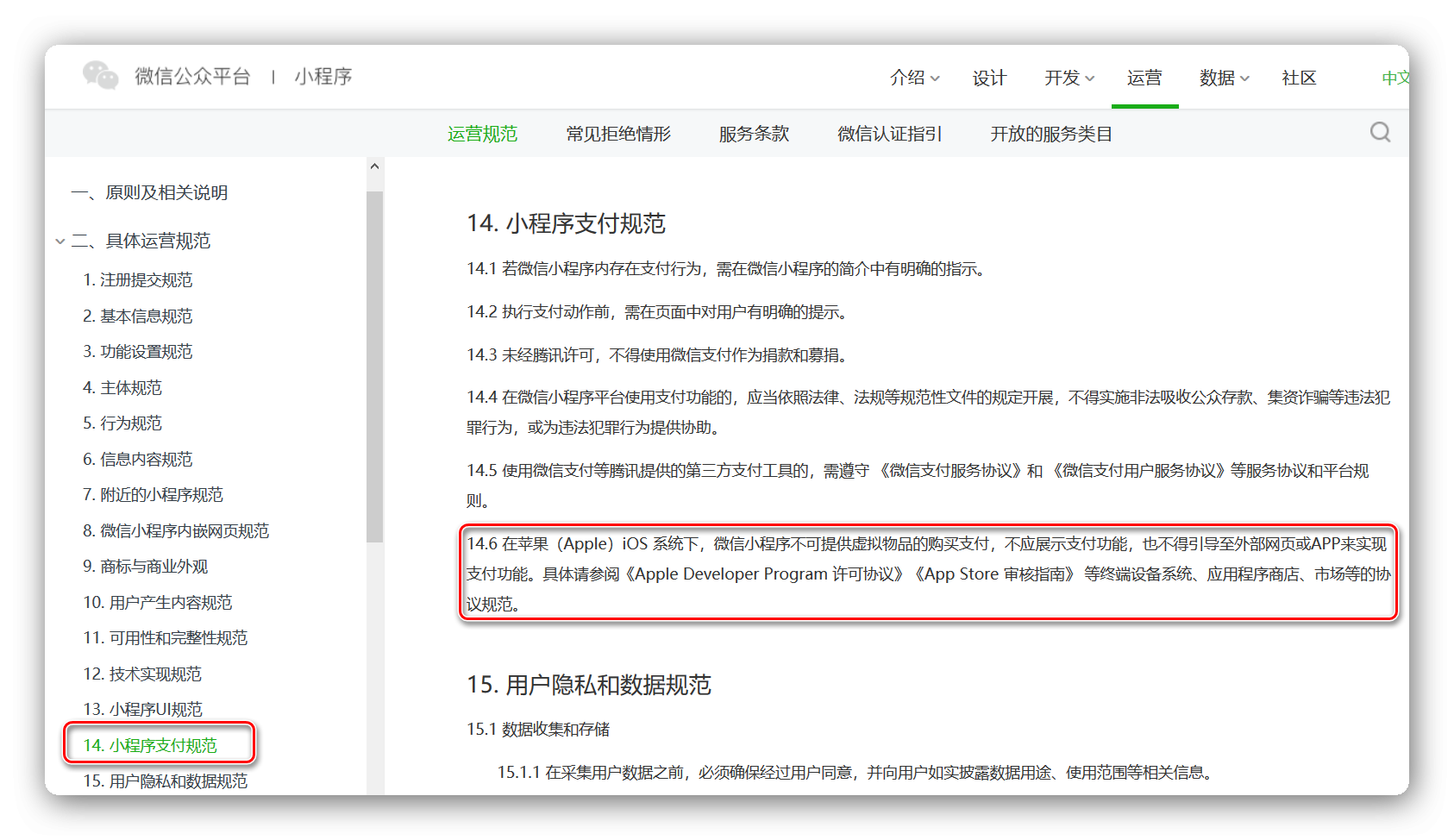Click the sidebar vertical scrollbar thumb
The width and height of the screenshot is (1454, 840).
[374, 367]
